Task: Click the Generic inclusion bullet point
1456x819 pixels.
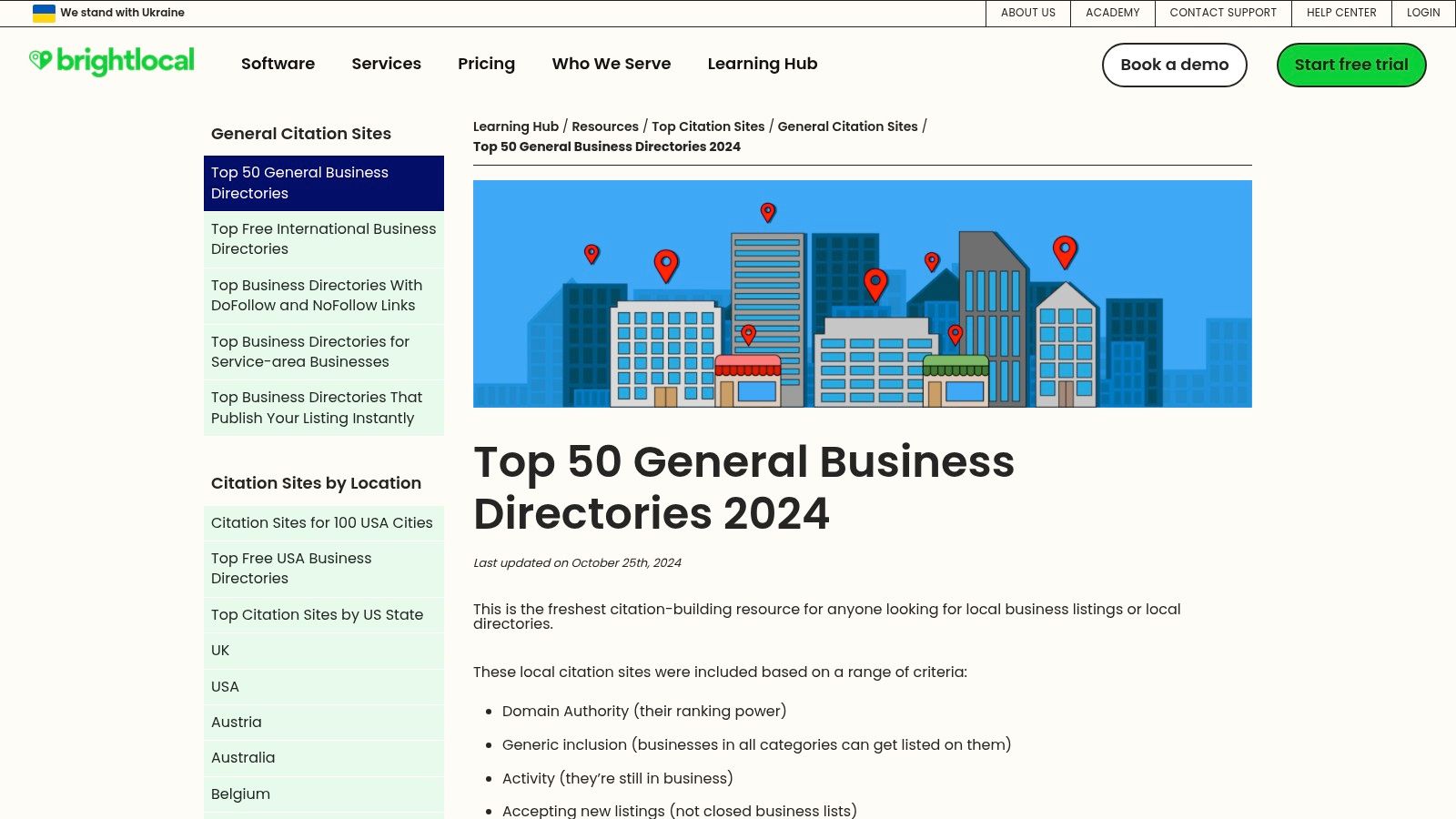Action: click(756, 745)
